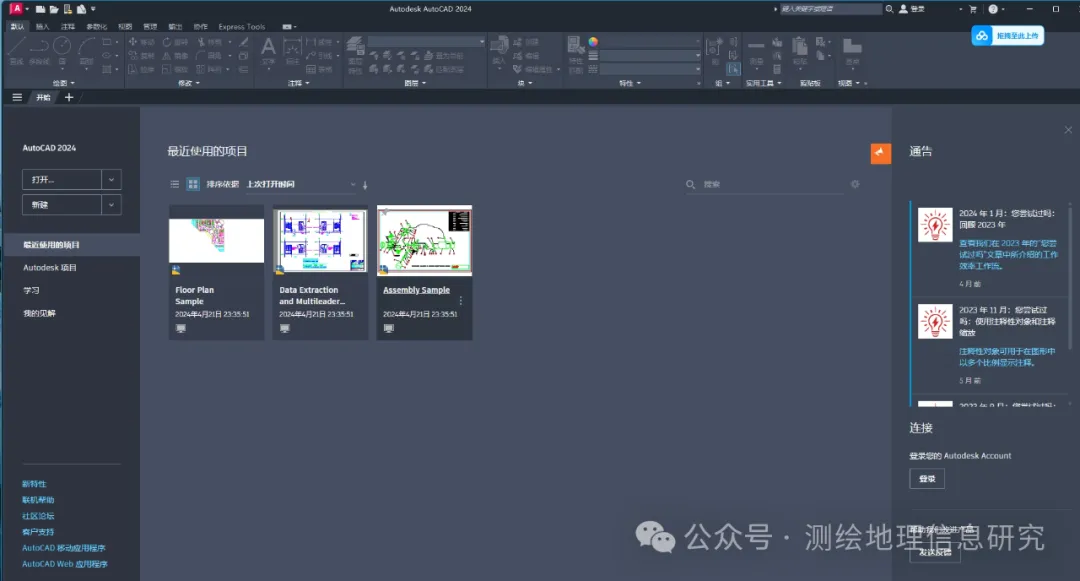
Task: Open search settings gear icon
Action: tap(855, 184)
